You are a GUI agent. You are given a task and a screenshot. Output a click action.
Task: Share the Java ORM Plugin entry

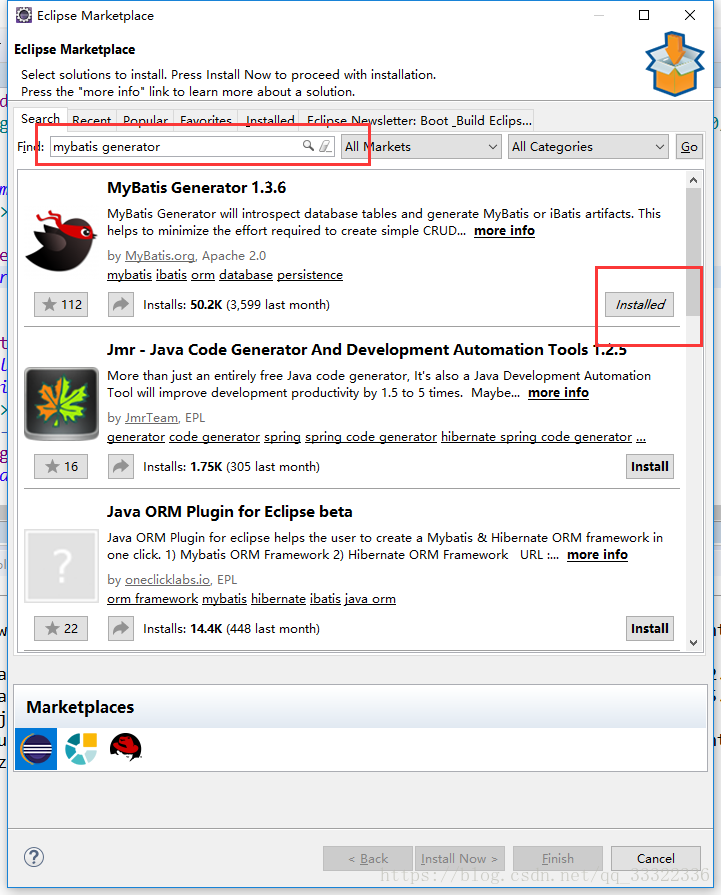coord(121,628)
